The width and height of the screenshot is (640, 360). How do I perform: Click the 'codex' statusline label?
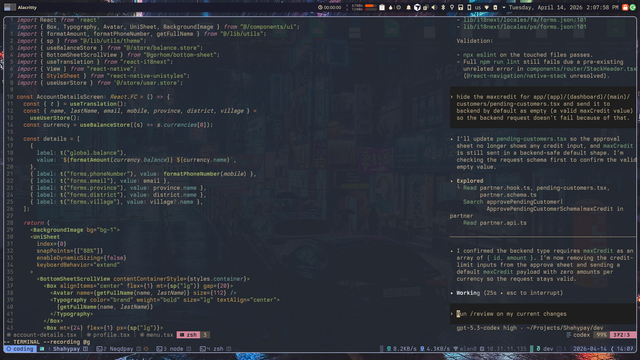582,335
